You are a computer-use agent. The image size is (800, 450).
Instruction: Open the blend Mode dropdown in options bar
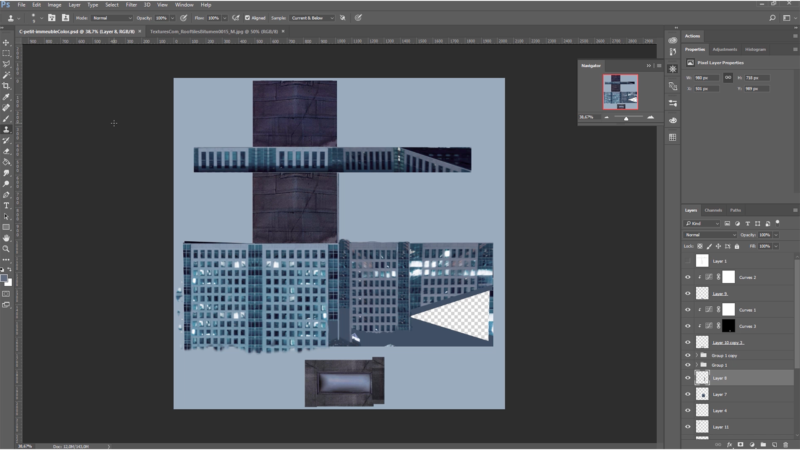(112, 18)
